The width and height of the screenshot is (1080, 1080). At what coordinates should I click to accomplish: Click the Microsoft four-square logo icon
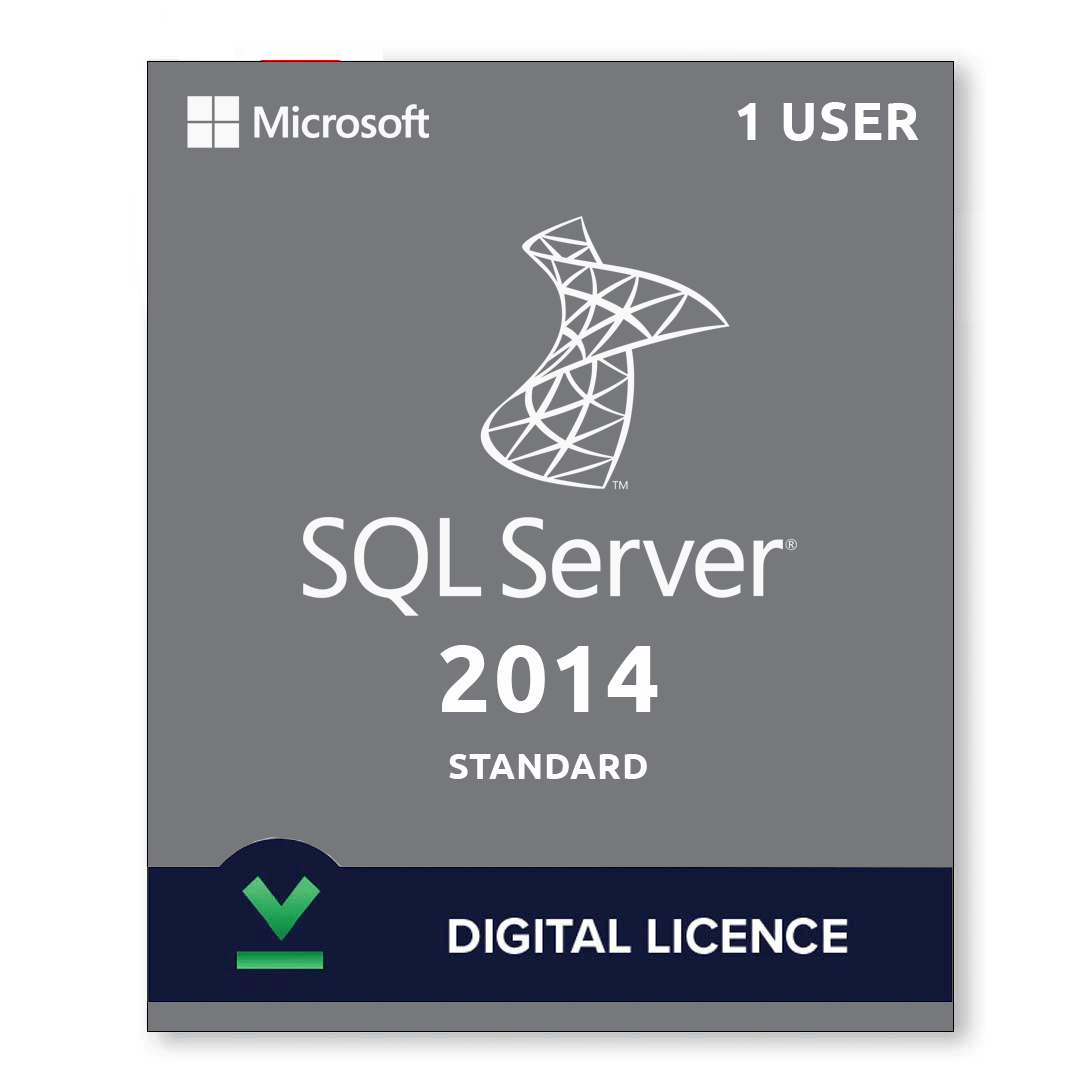[x=213, y=122]
